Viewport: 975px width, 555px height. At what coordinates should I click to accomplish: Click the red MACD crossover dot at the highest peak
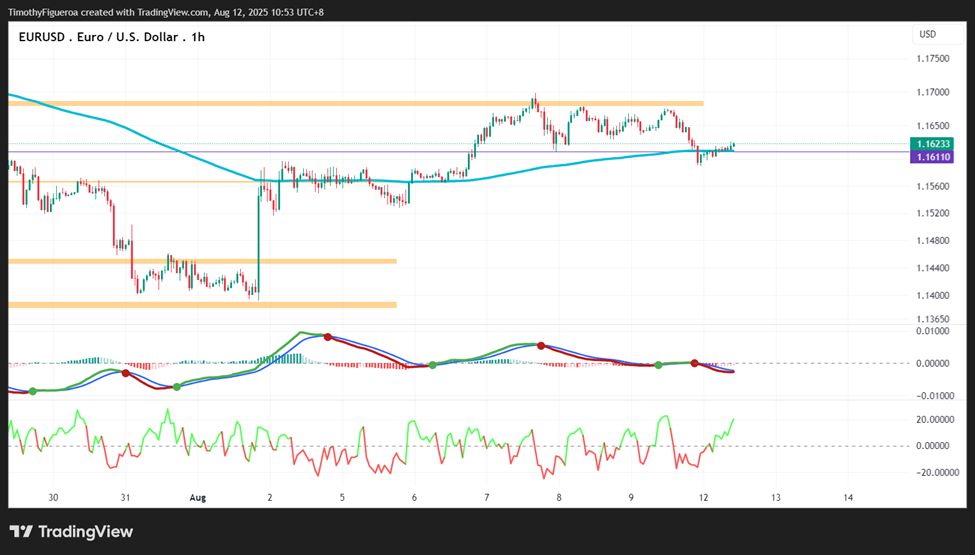click(x=327, y=337)
